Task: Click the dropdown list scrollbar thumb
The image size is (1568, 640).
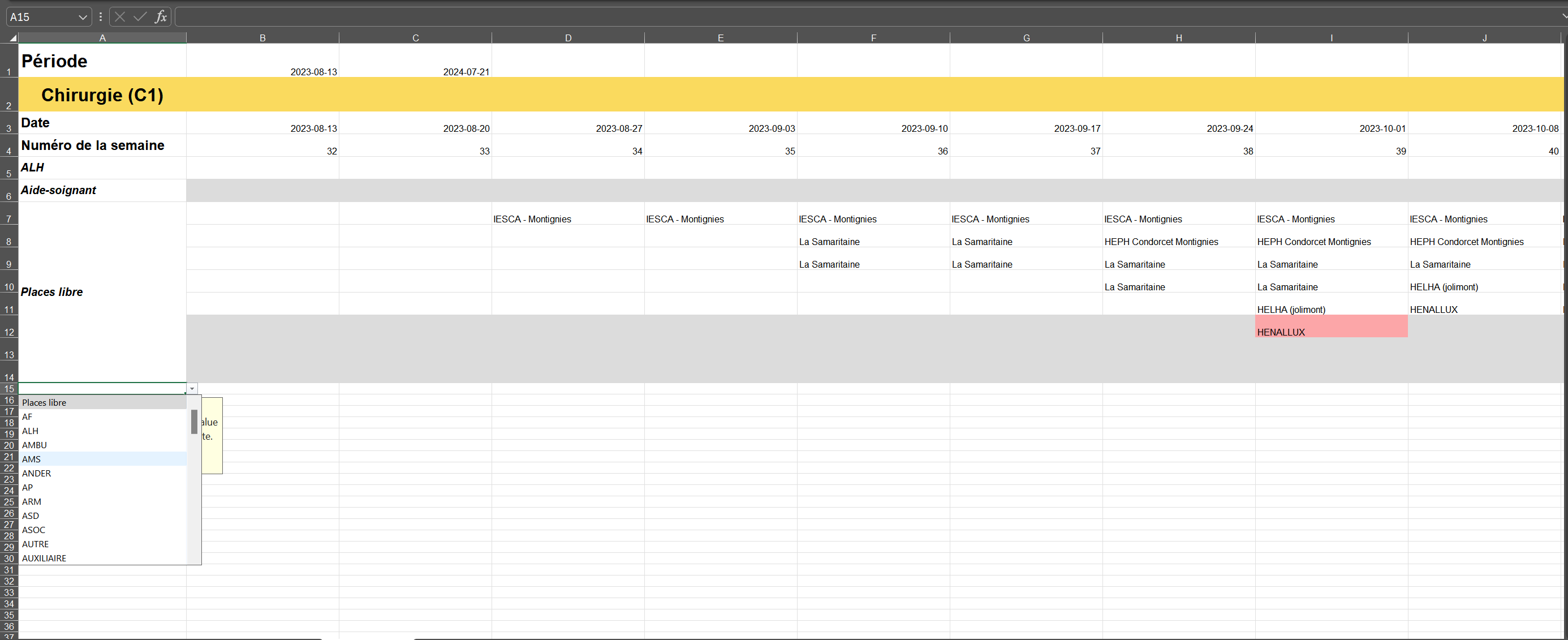Action: pos(194,422)
